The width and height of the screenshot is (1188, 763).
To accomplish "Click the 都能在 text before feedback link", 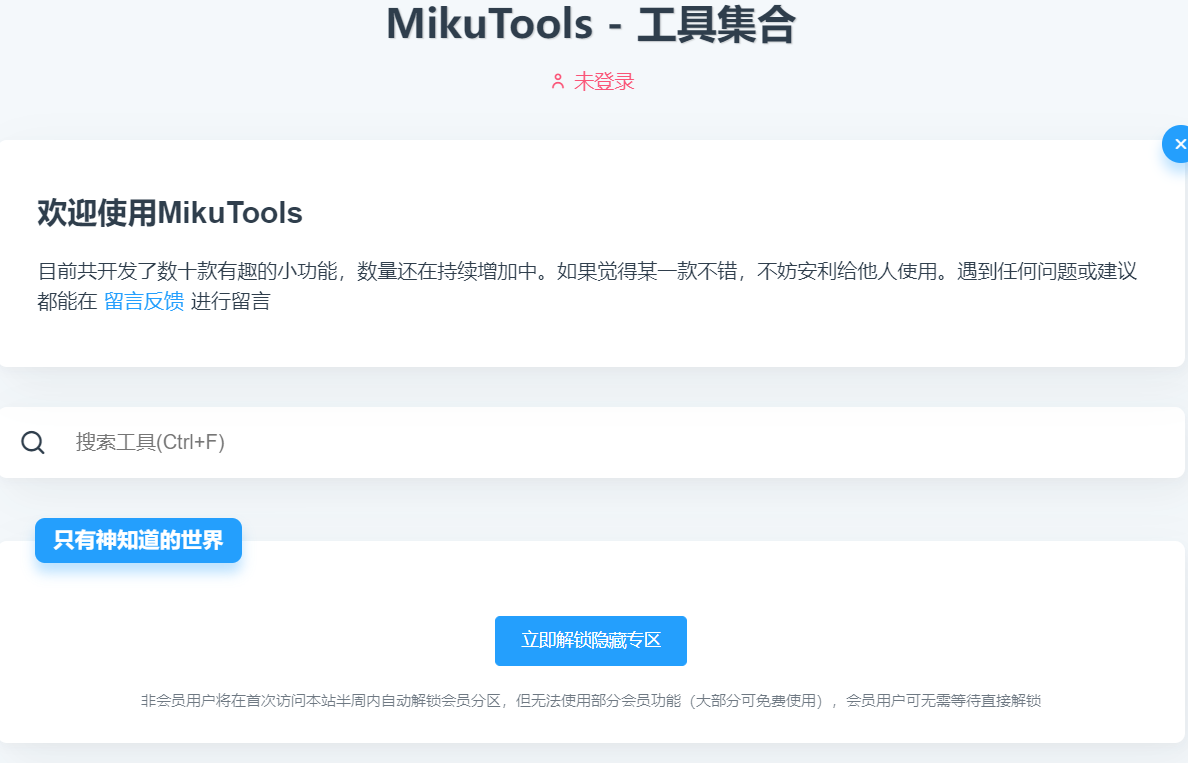I will [67, 301].
